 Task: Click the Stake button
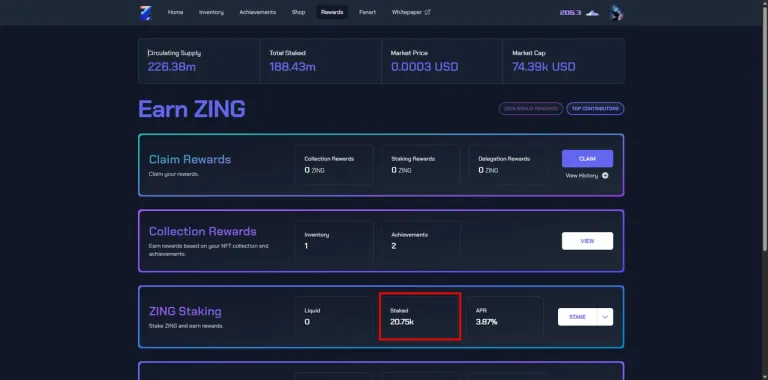coord(577,317)
